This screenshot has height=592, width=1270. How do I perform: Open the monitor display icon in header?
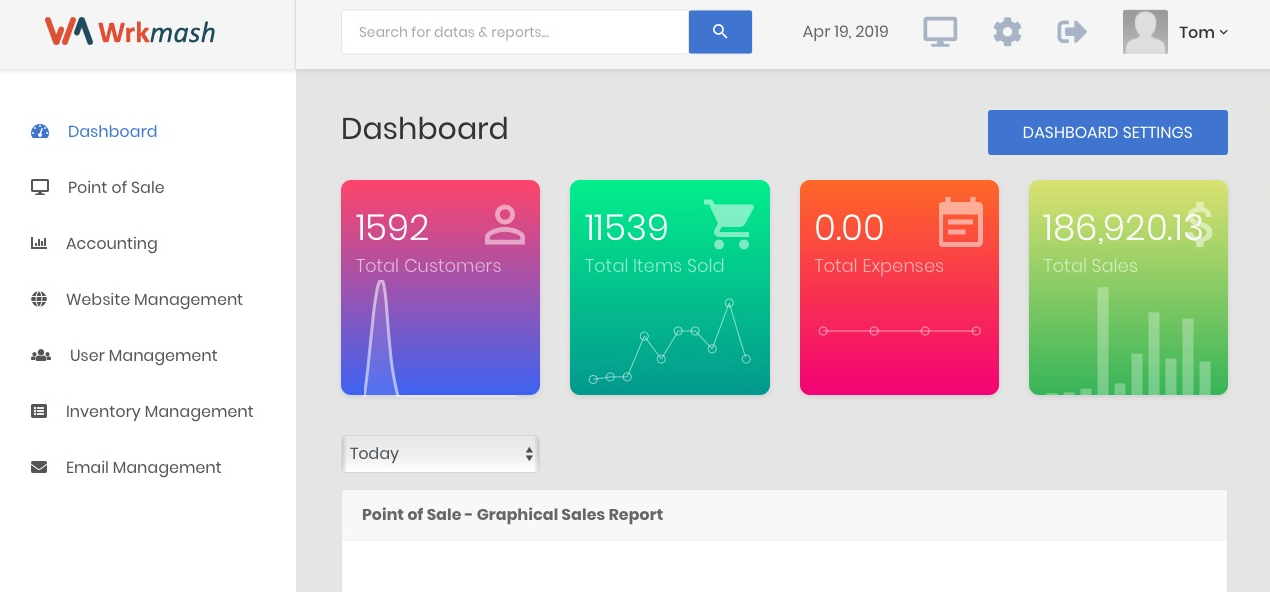pos(939,32)
